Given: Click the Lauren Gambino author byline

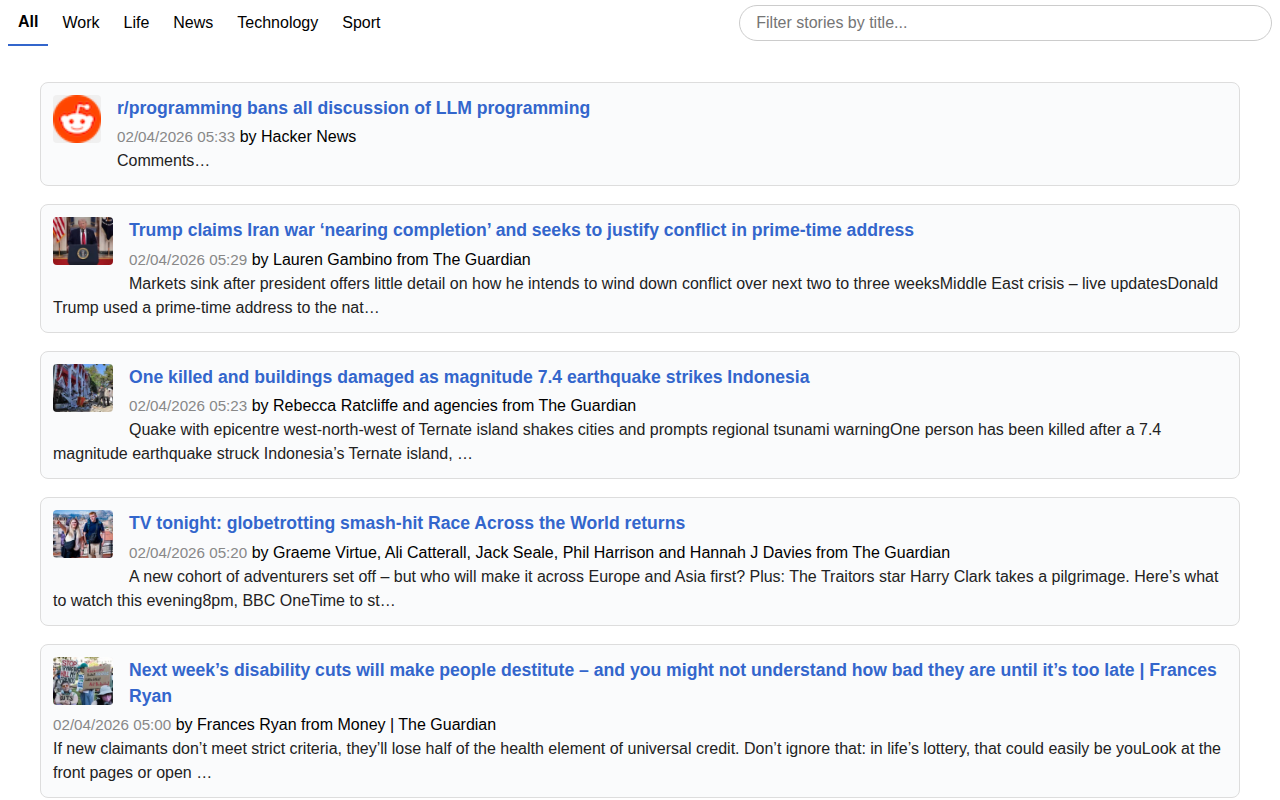Looking at the screenshot, I should click(332, 259).
